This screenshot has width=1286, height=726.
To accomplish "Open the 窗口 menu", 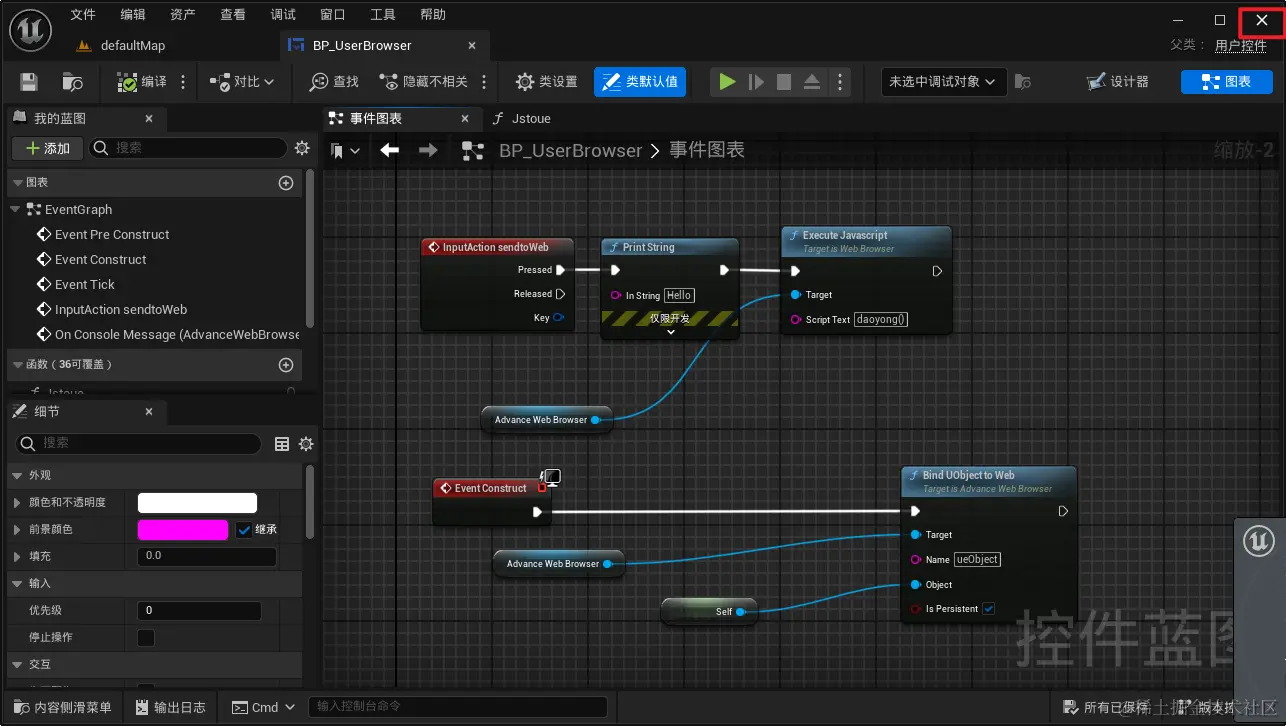I will point(332,14).
